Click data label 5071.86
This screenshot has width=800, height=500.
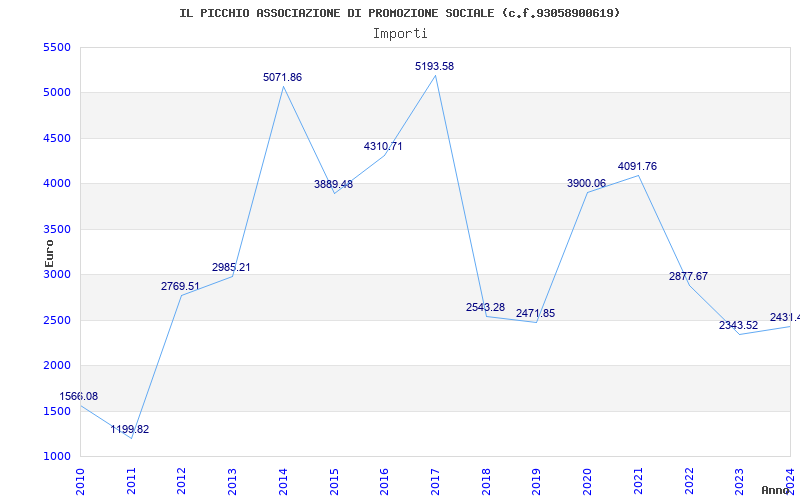pos(282,78)
